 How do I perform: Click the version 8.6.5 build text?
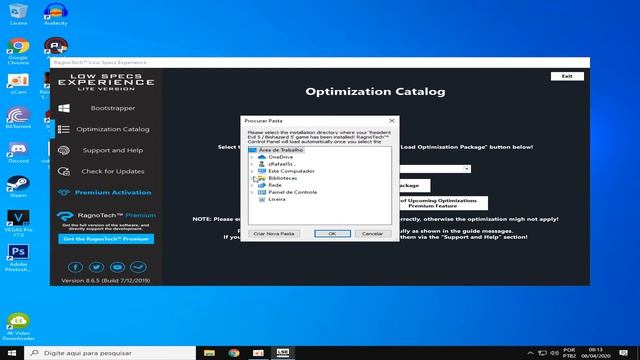pyautogui.click(x=106, y=281)
